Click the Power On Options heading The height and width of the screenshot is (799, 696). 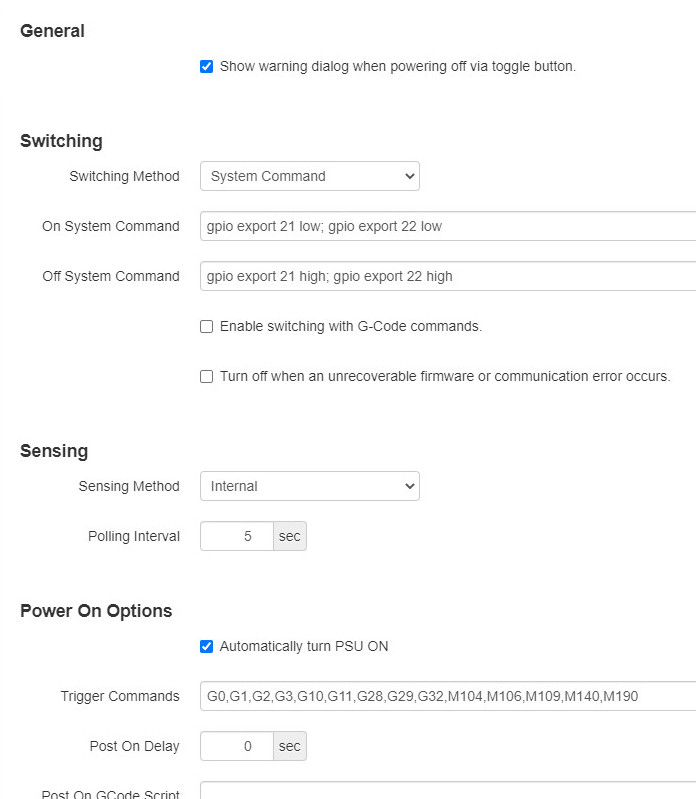(96, 611)
